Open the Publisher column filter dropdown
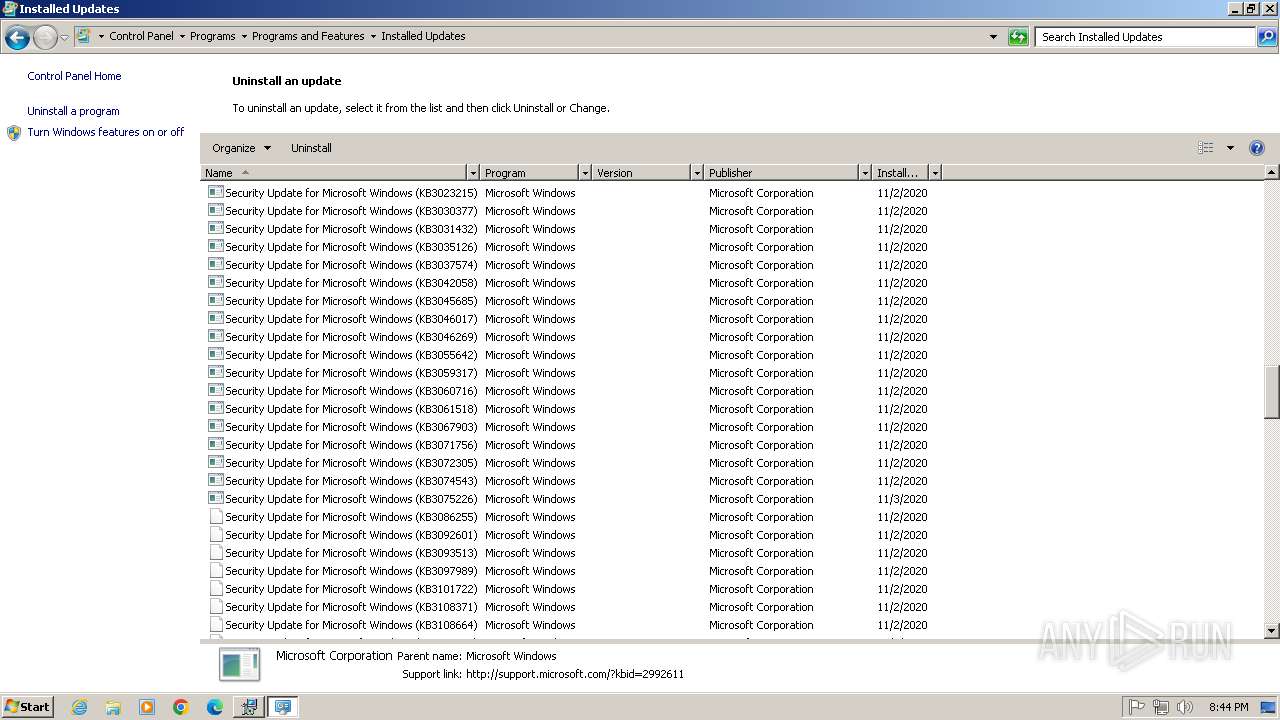This screenshot has height=720, width=1280. click(x=865, y=173)
